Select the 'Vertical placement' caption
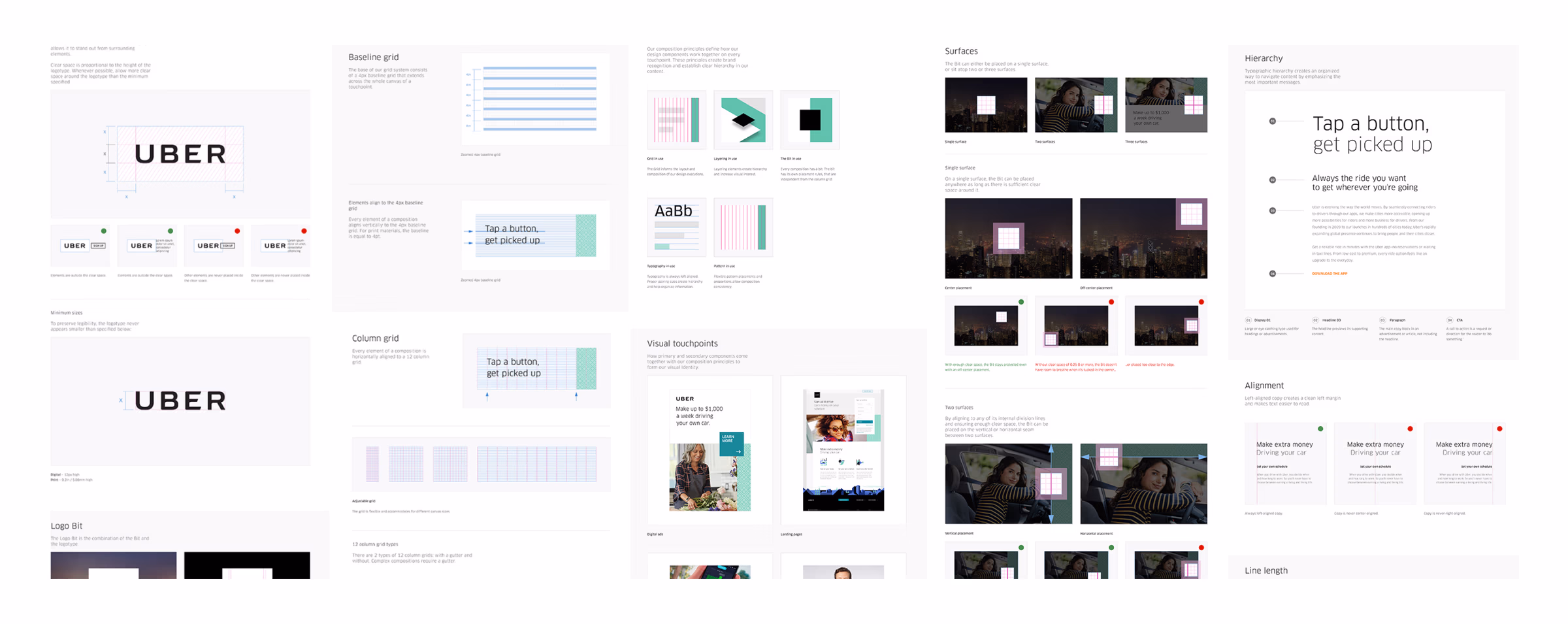The height and width of the screenshot is (624, 1568). [x=959, y=534]
